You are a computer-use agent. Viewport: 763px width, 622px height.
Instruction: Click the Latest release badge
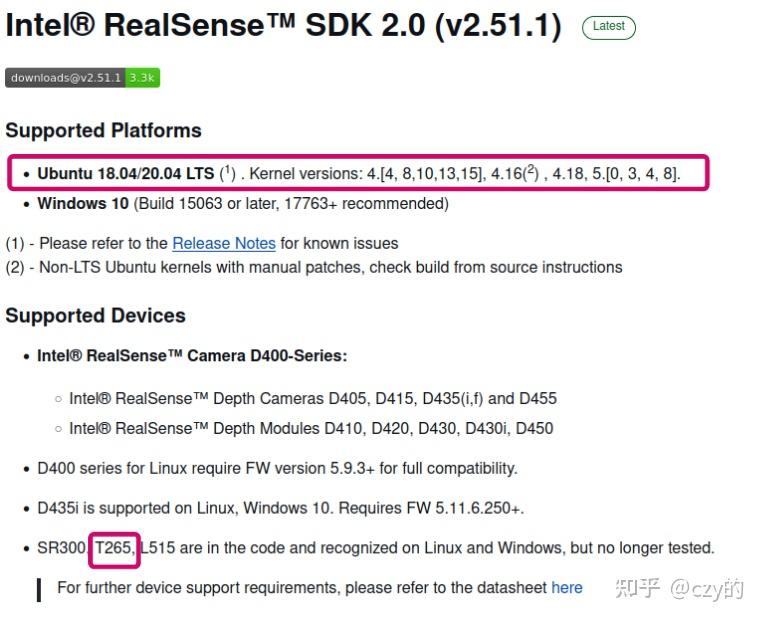[608, 27]
